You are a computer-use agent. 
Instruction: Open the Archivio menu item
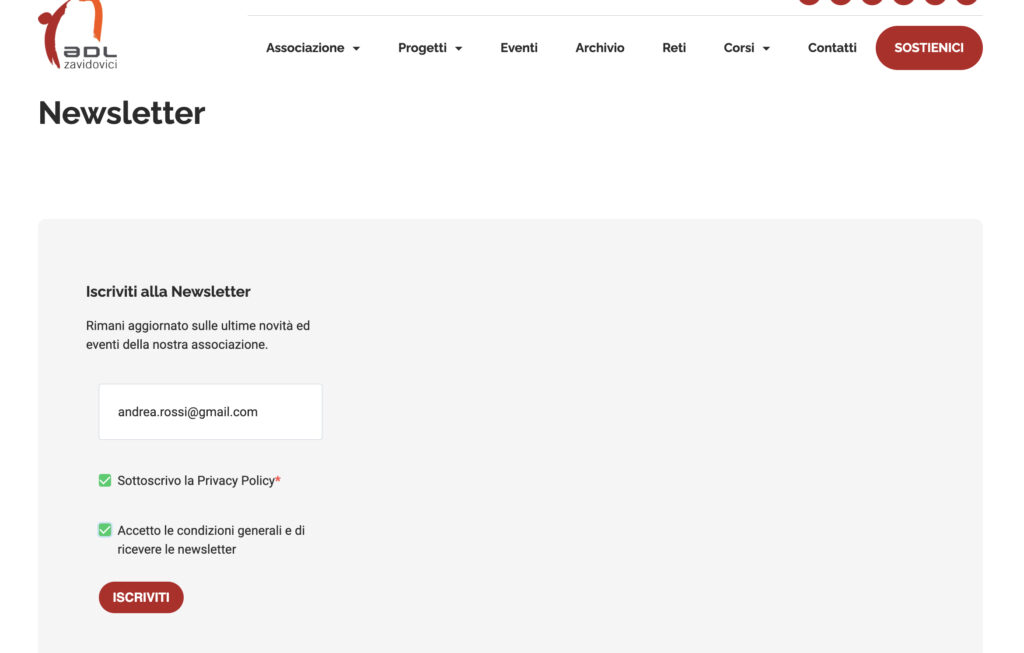(x=599, y=48)
